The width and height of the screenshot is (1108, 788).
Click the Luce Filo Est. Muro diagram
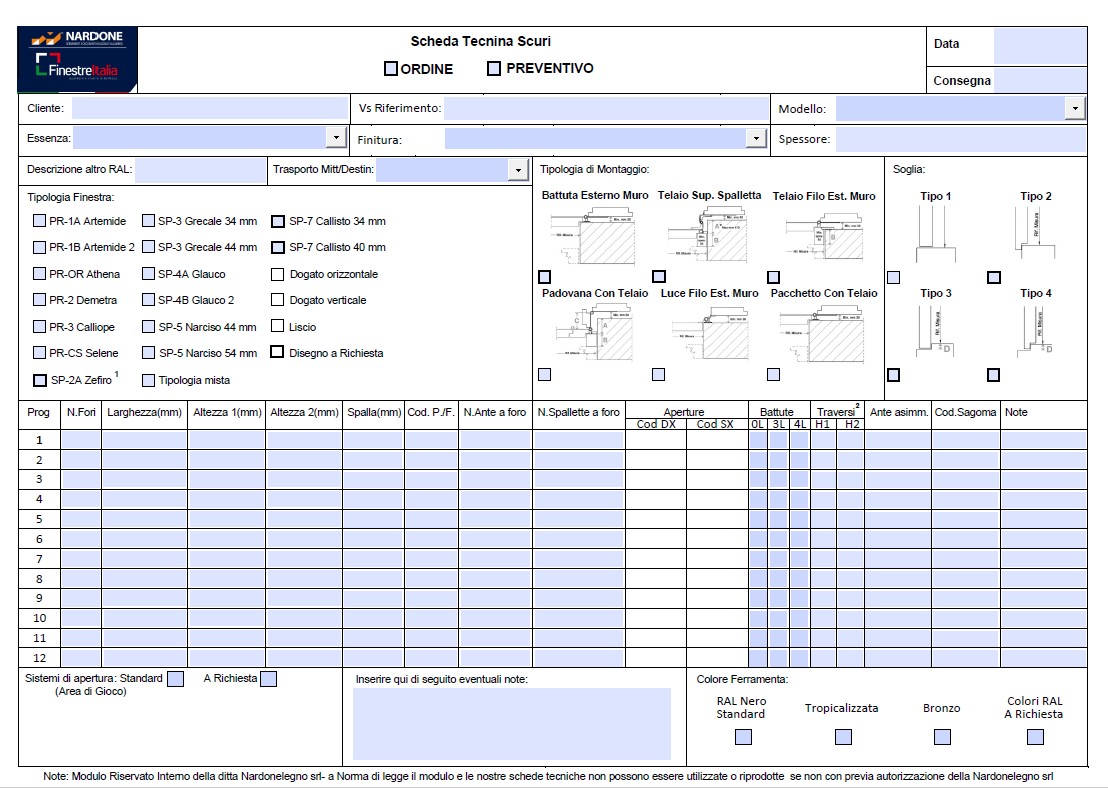[x=710, y=334]
